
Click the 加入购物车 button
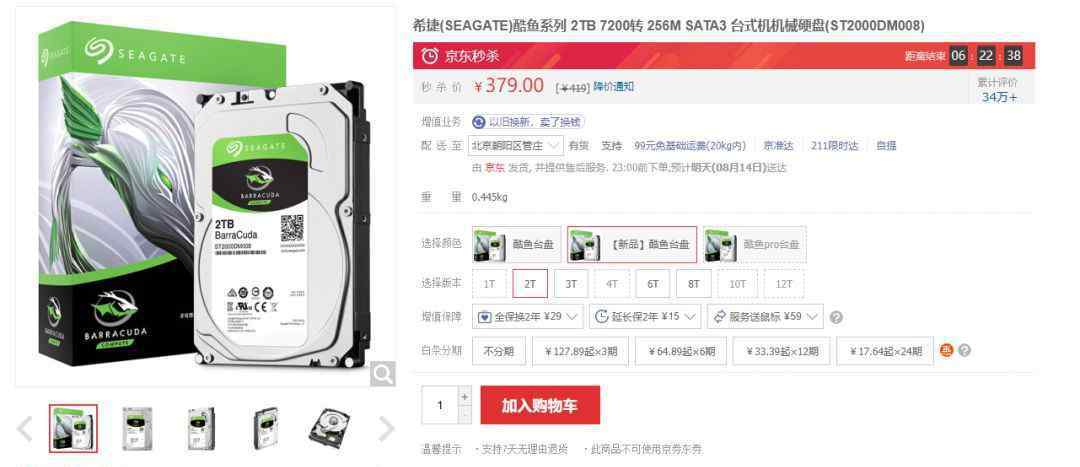coord(540,405)
